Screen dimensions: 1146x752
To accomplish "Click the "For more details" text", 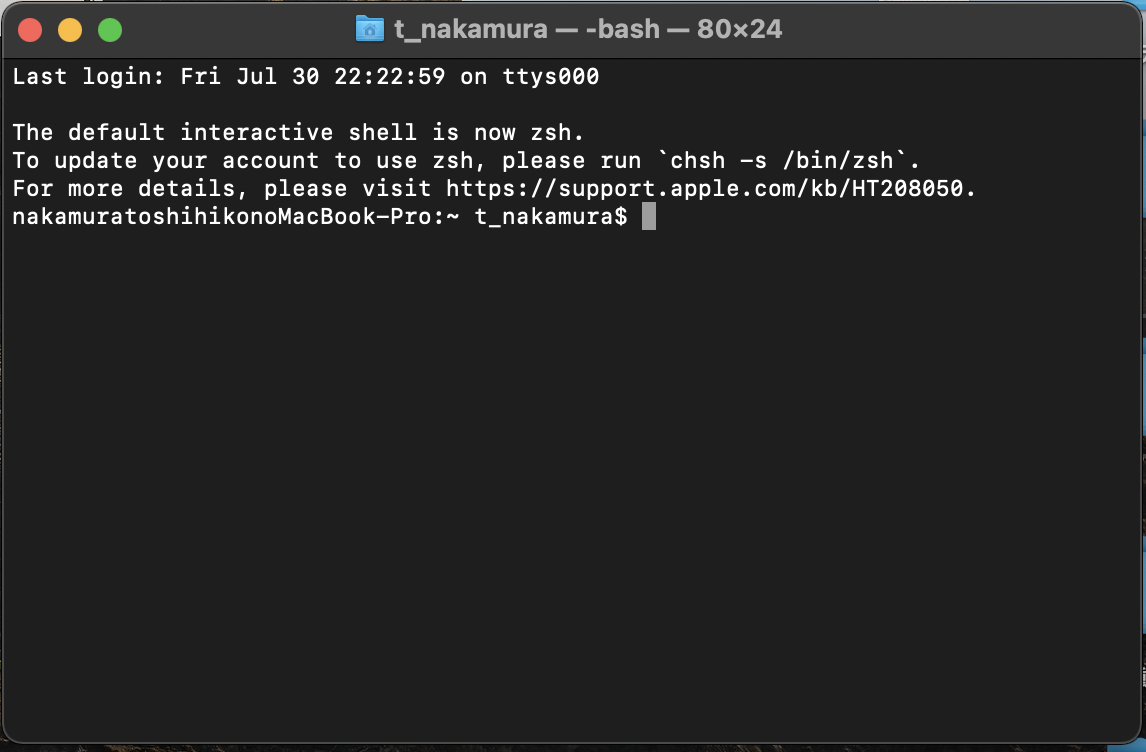I will tap(124, 189).
